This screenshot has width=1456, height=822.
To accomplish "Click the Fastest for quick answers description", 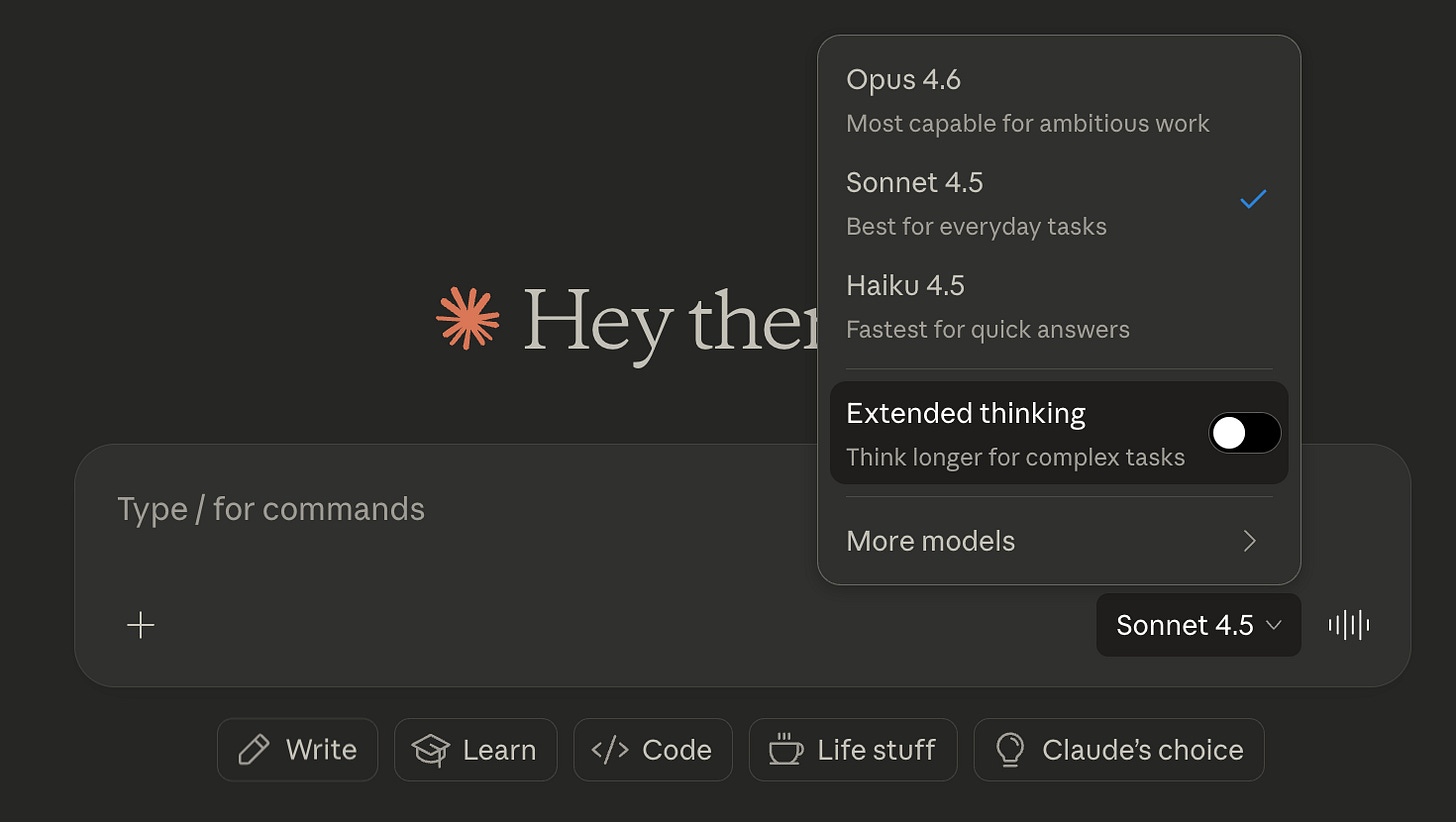I will [988, 330].
